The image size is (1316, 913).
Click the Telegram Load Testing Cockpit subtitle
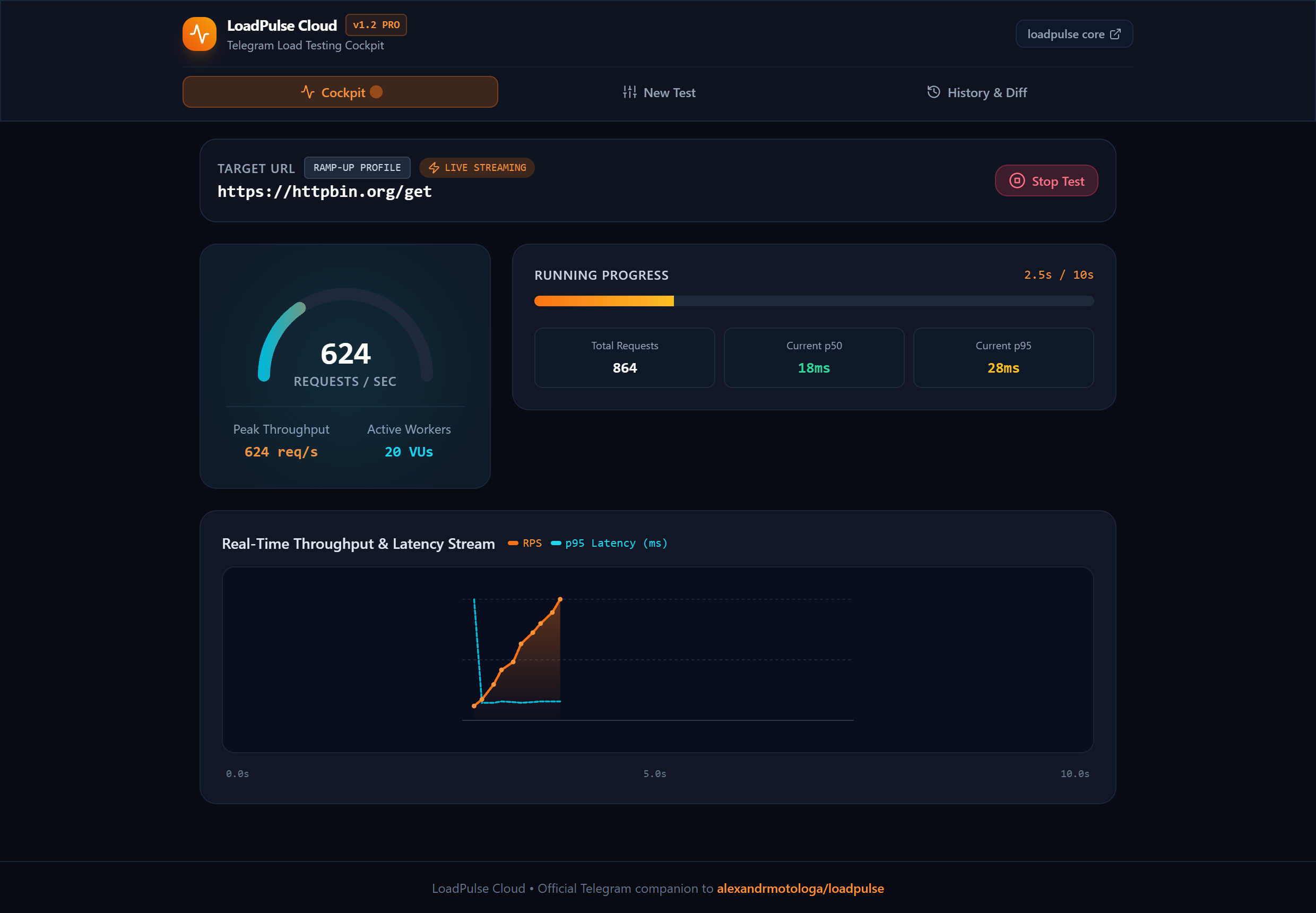pos(305,45)
